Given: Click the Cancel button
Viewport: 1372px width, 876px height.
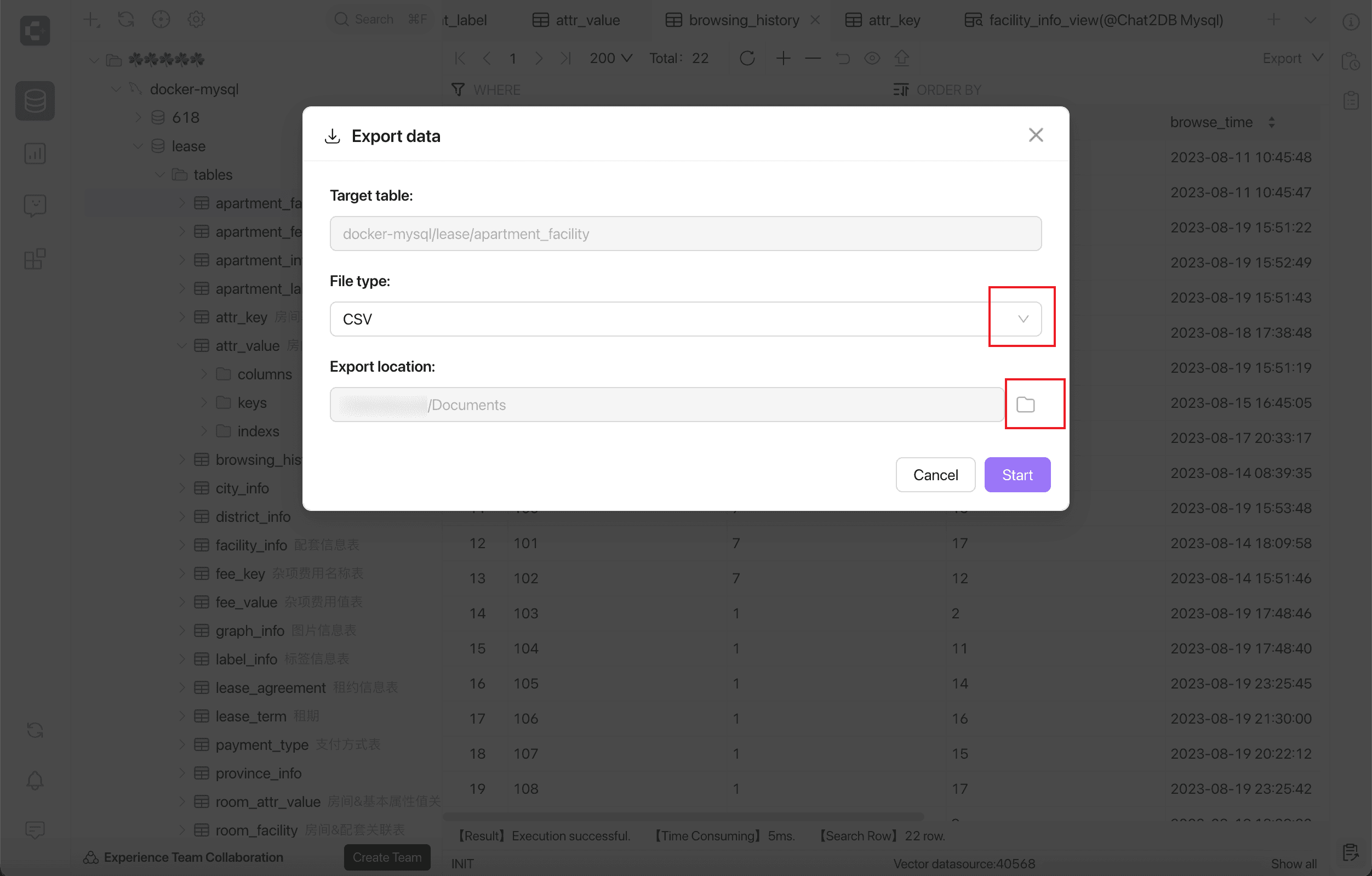Looking at the screenshot, I should click(x=936, y=474).
